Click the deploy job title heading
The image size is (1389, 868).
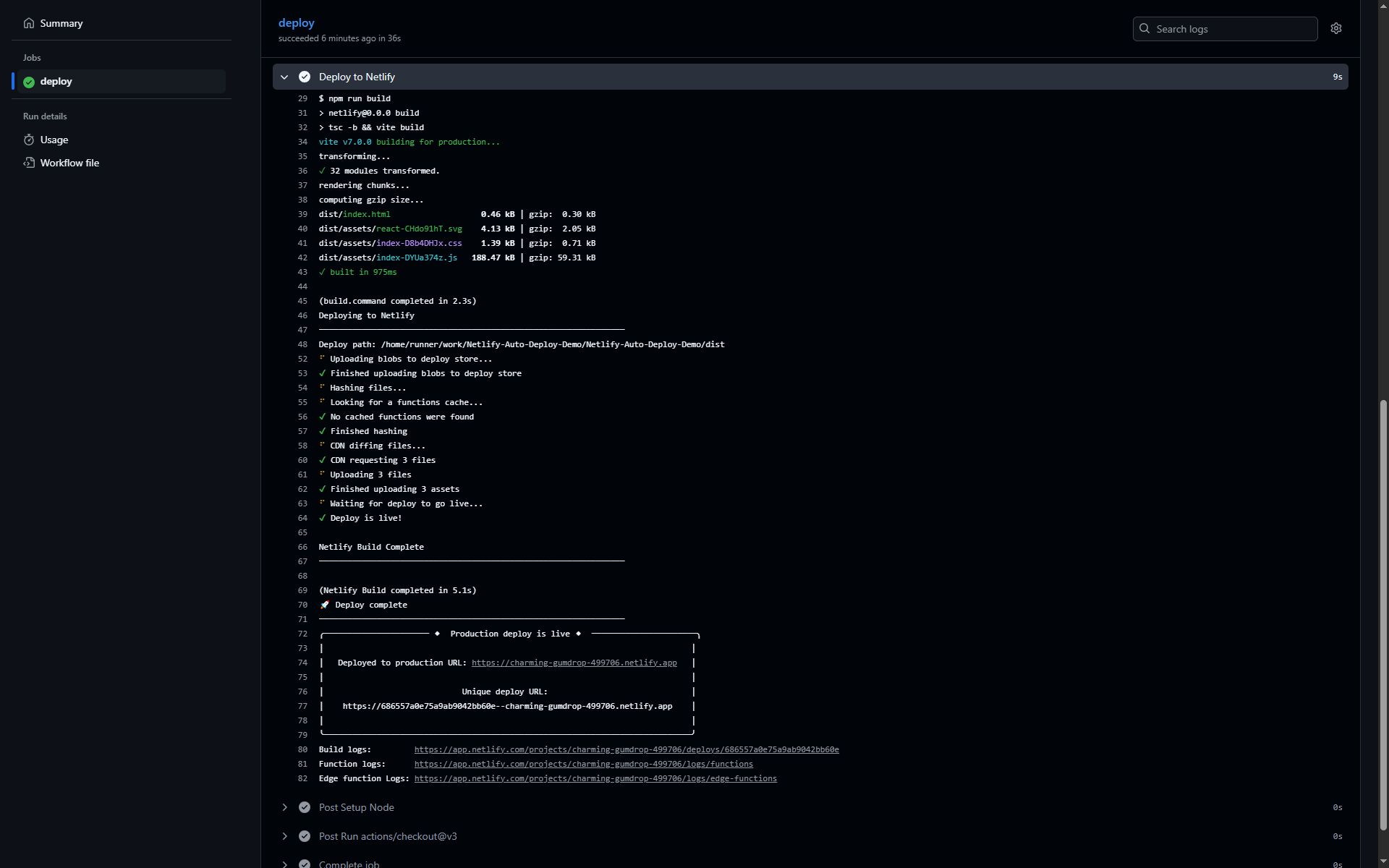click(x=296, y=23)
